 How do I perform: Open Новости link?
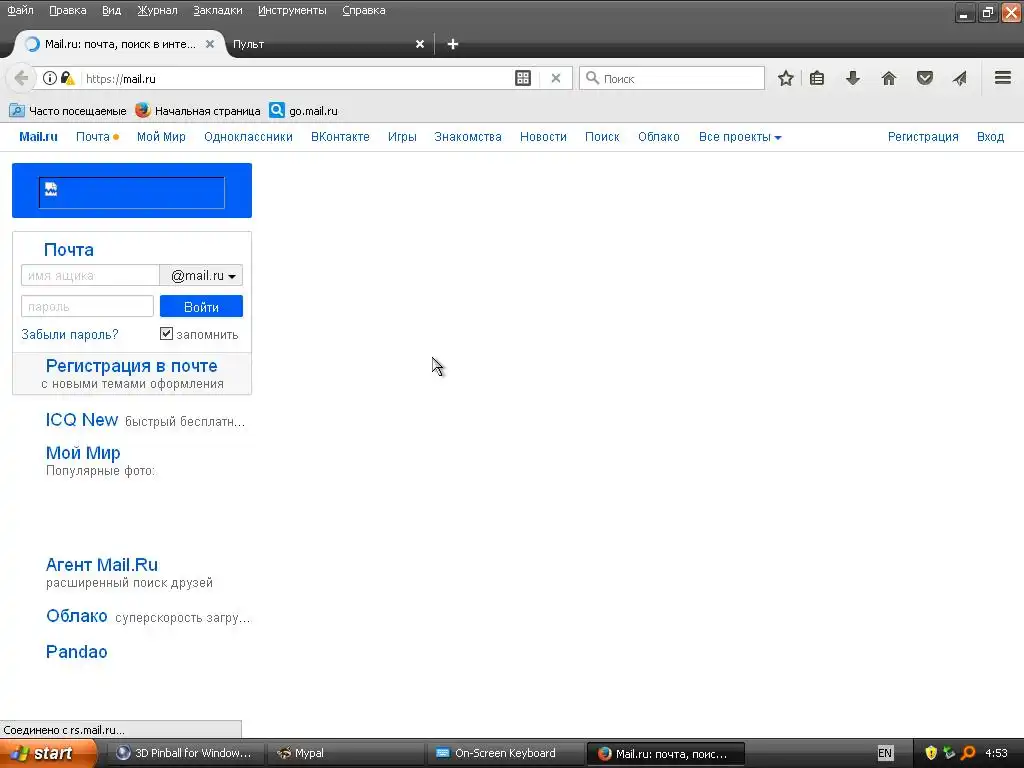(x=543, y=137)
